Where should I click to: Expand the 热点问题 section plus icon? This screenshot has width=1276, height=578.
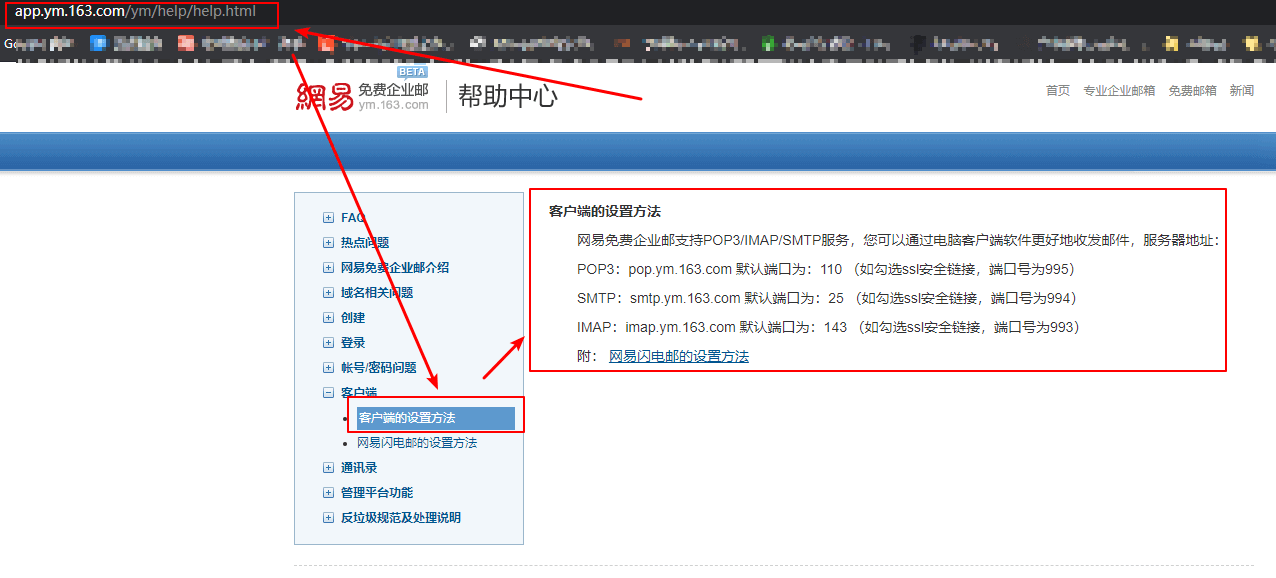[328, 243]
